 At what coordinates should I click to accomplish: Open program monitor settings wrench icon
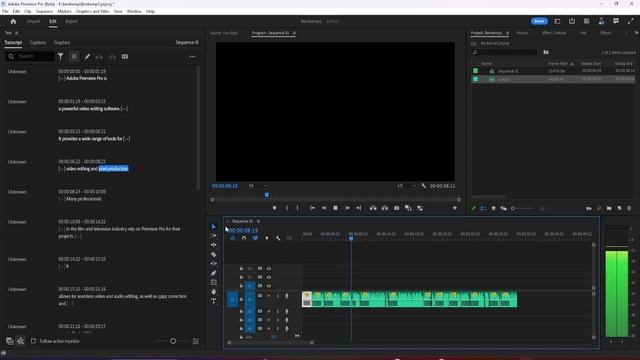424,186
